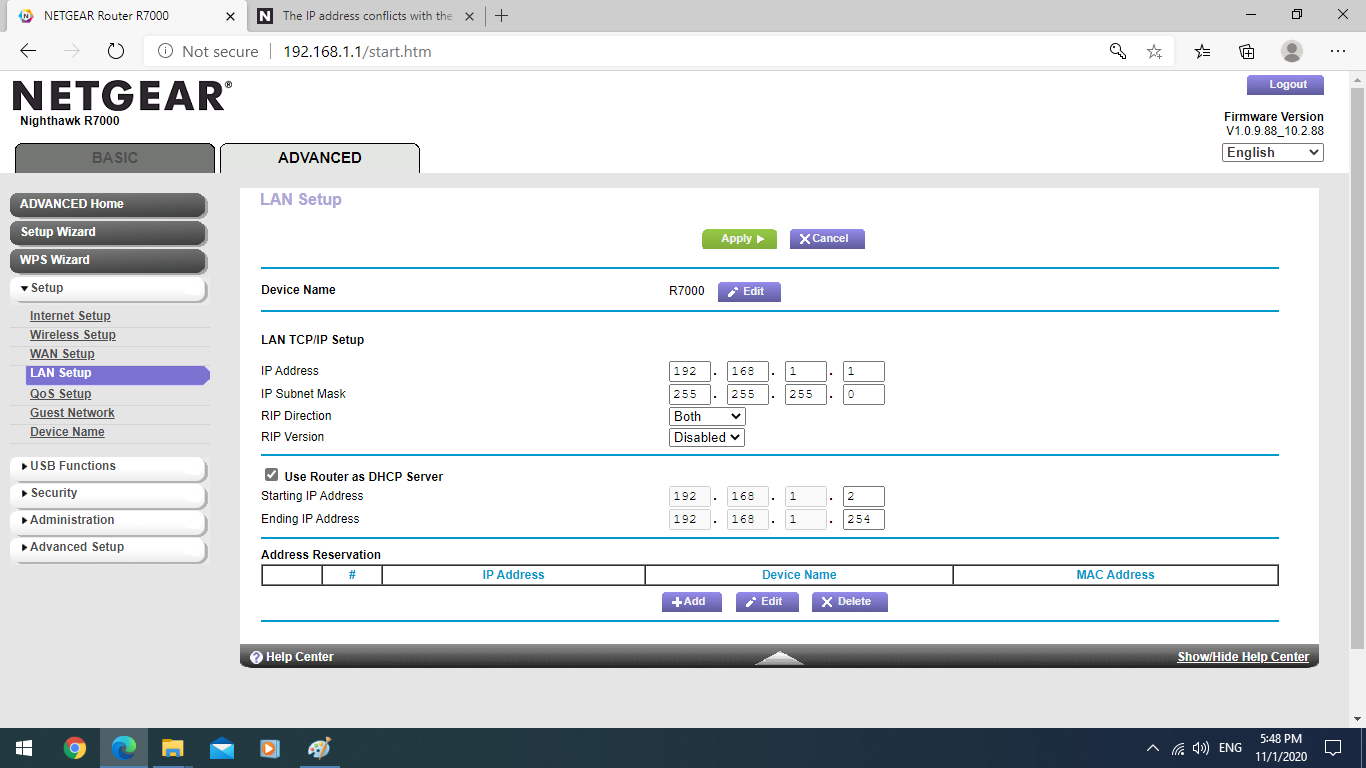1366x768 pixels.
Task: Click the page reload icon in the browser
Action: 115,51
